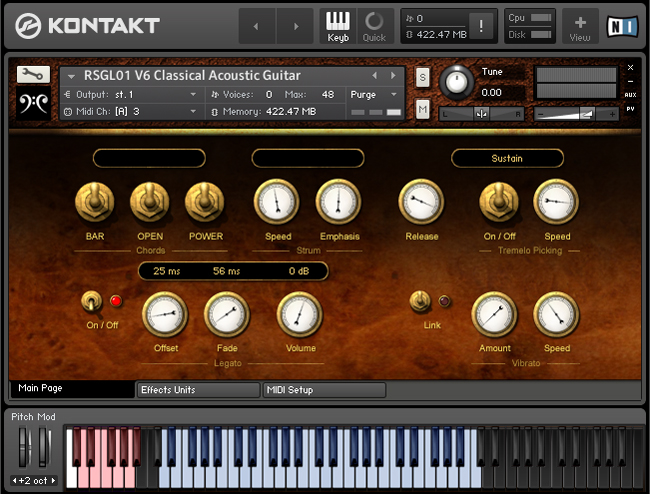The width and height of the screenshot is (650, 494).
Task: Click the empty chords display field
Action: pyautogui.click(x=149, y=158)
